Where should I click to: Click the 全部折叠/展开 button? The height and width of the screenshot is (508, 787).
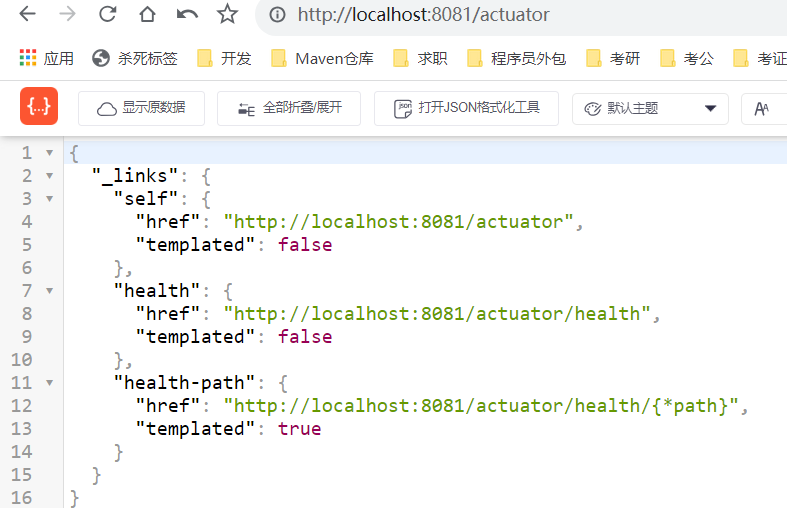pyautogui.click(x=289, y=108)
